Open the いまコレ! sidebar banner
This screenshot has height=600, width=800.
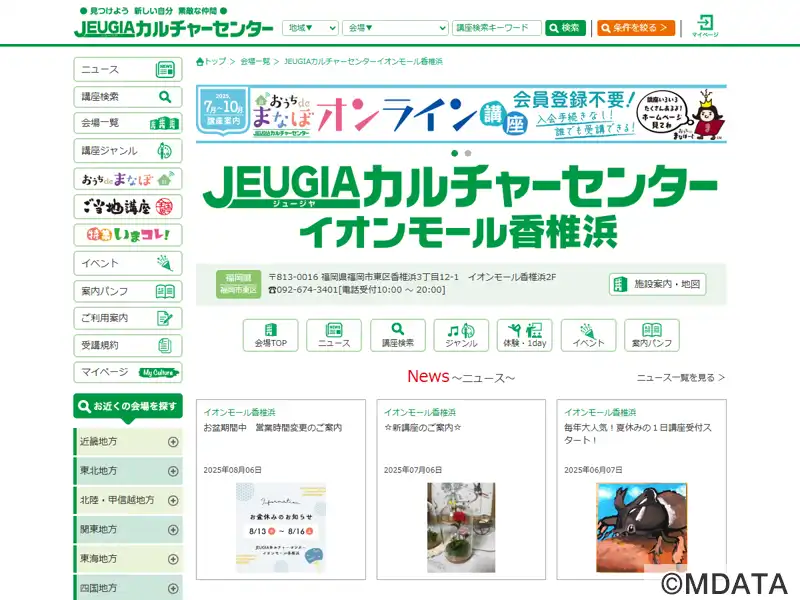pos(128,235)
